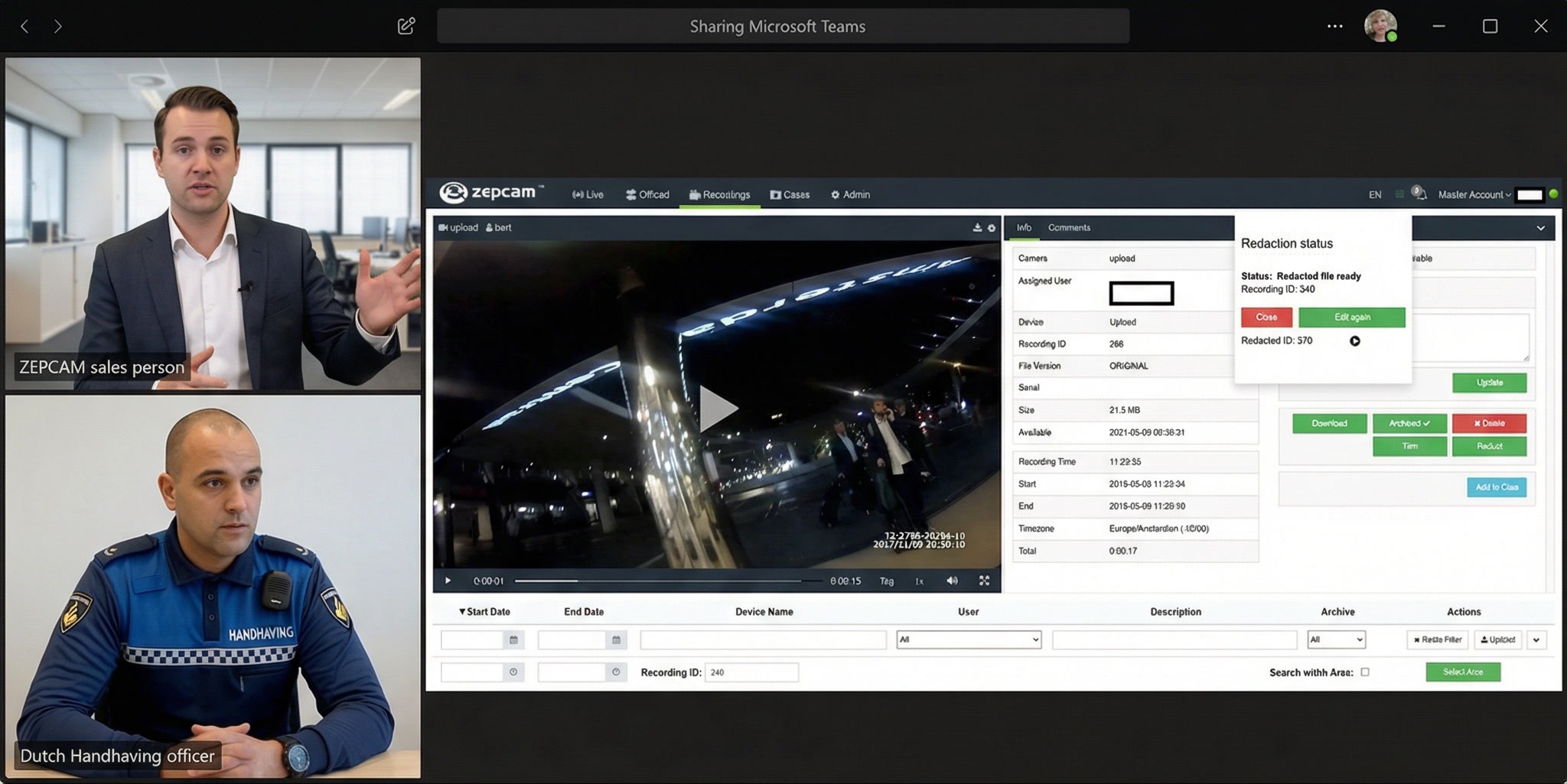This screenshot has height=784, width=1567.
Task: Open the start time clock picker icon
Action: 513,672
